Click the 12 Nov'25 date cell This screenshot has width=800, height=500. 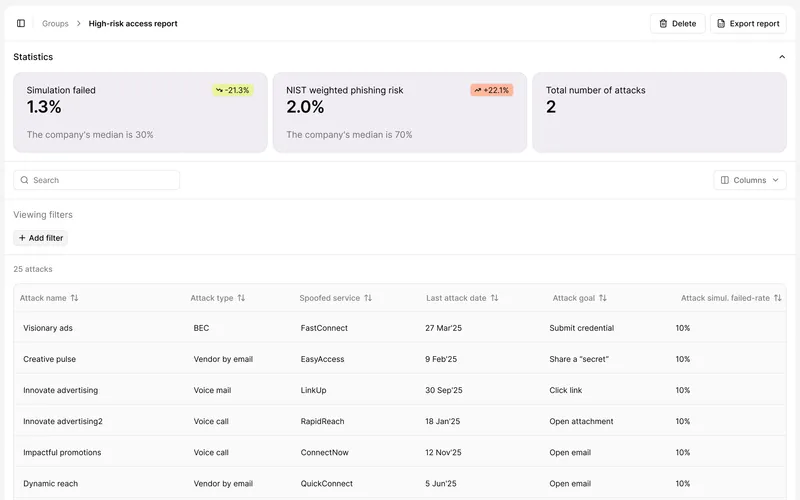[443, 453]
